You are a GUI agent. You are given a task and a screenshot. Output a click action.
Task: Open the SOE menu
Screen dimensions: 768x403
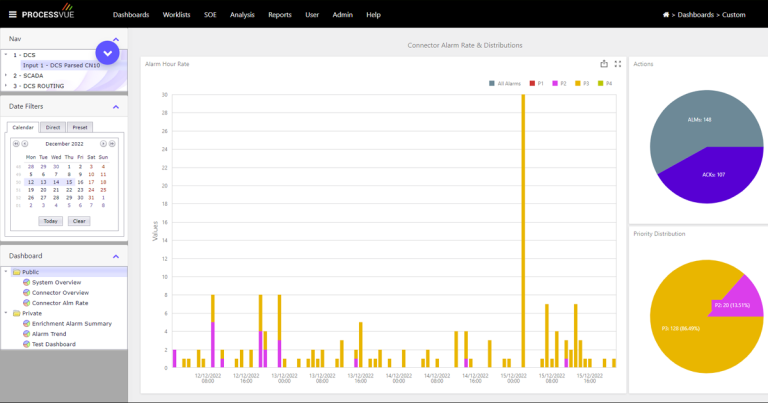210,15
